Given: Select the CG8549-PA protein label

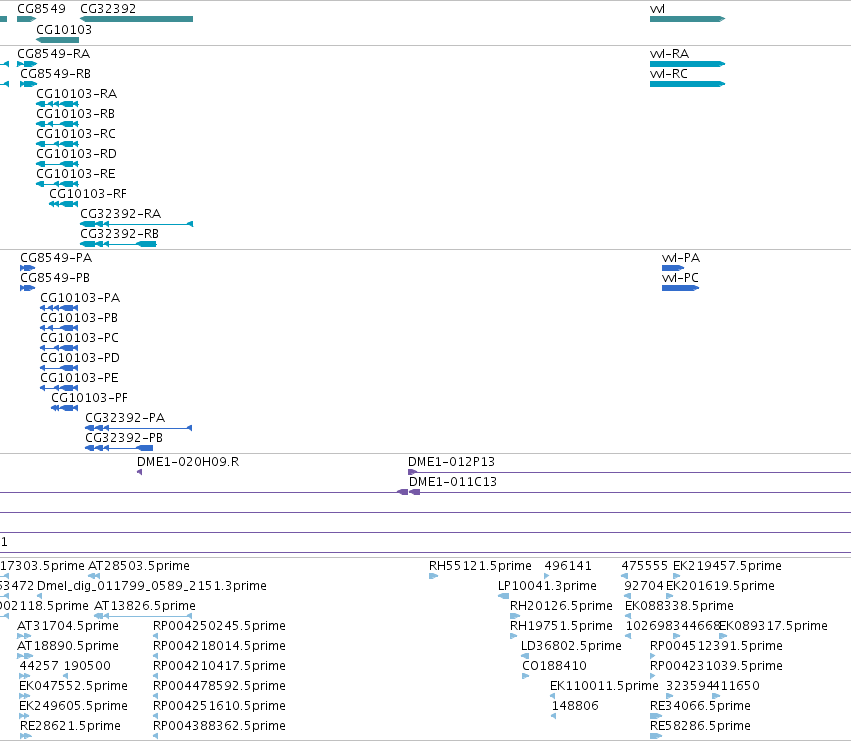Looking at the screenshot, I should click(x=56, y=258).
